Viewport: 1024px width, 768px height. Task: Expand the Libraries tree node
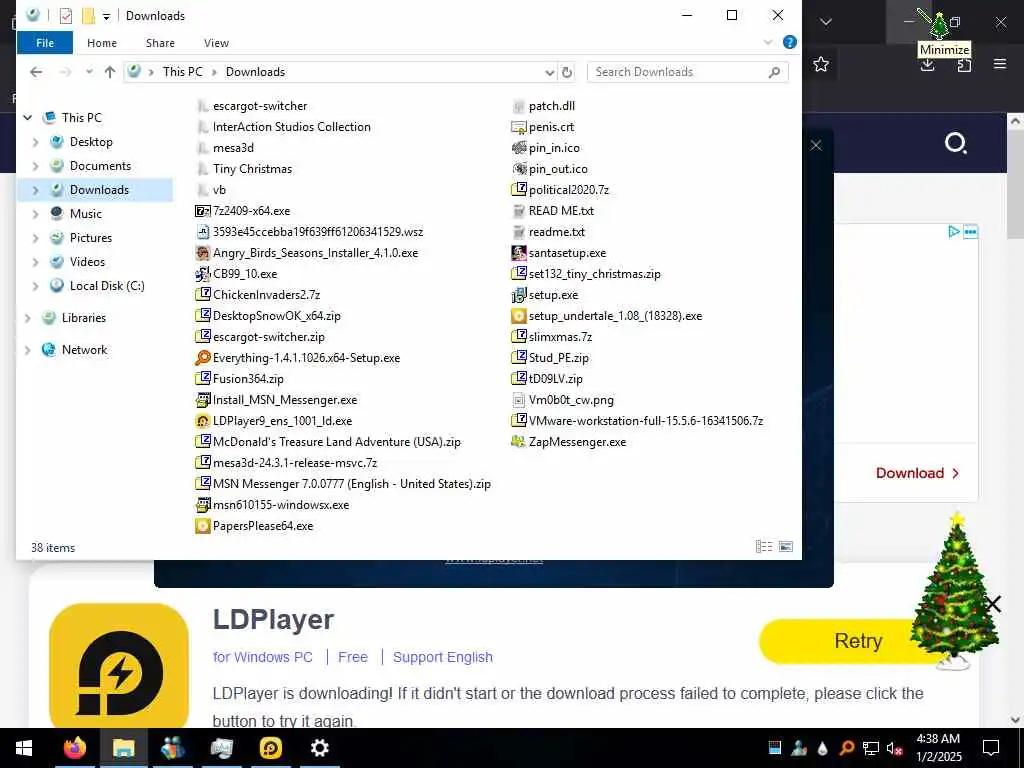coord(27,317)
